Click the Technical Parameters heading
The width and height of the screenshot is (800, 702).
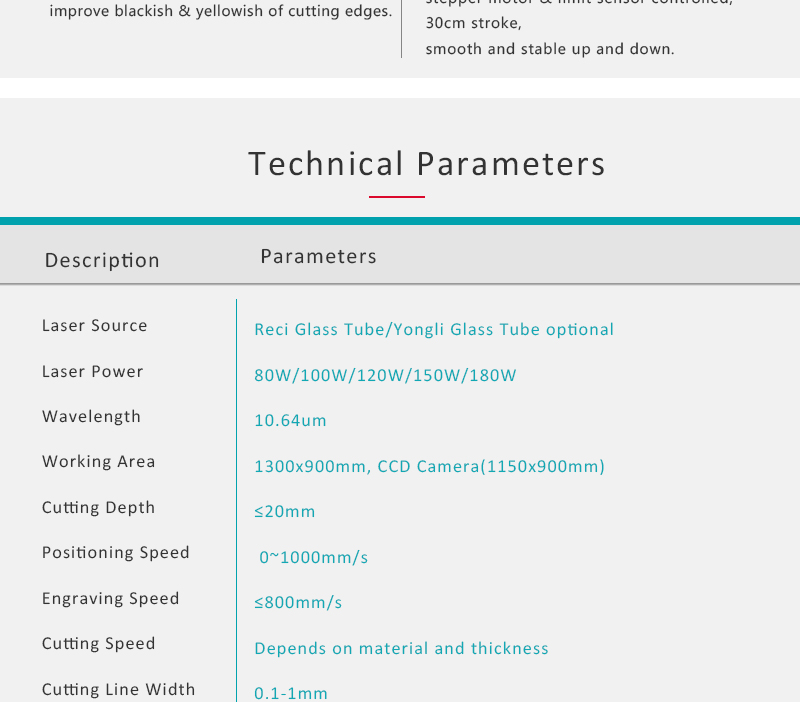tap(427, 164)
